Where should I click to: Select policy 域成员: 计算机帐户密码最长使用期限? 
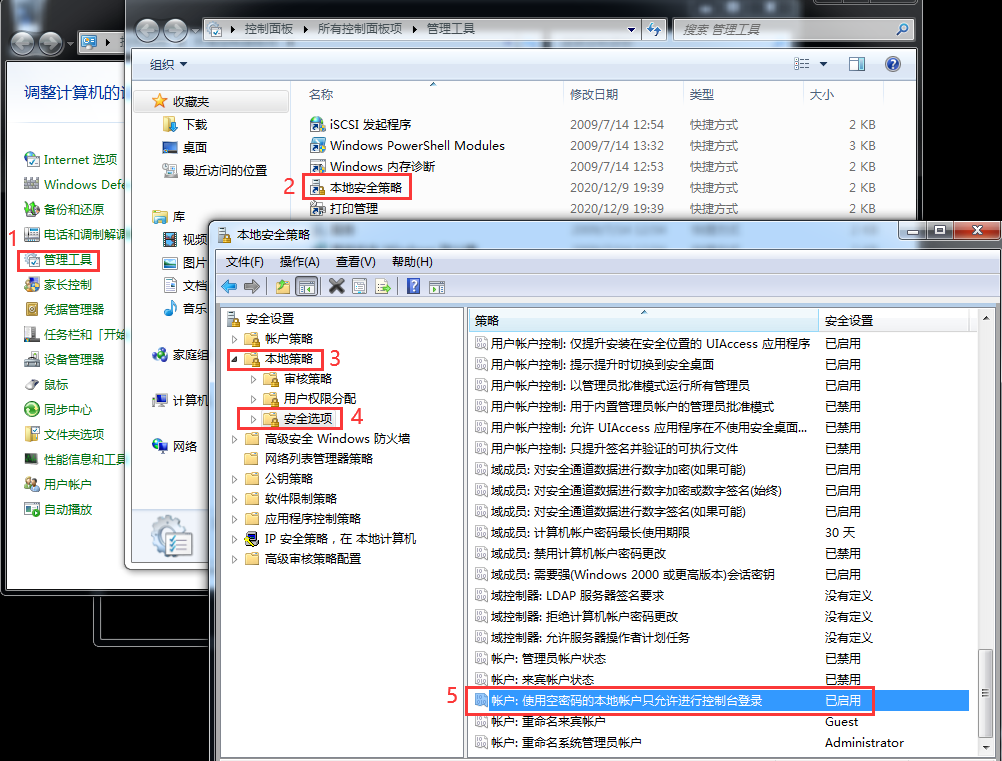point(590,533)
